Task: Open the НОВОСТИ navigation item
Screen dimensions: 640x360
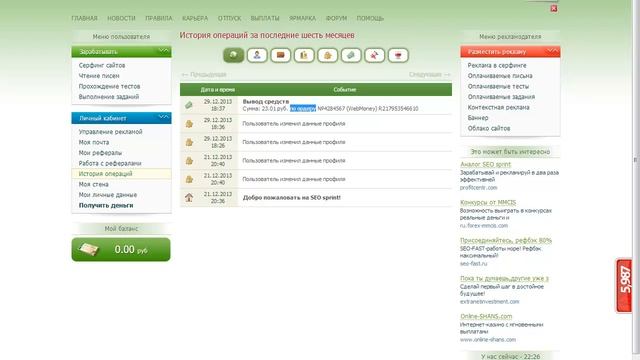Action: [121, 18]
